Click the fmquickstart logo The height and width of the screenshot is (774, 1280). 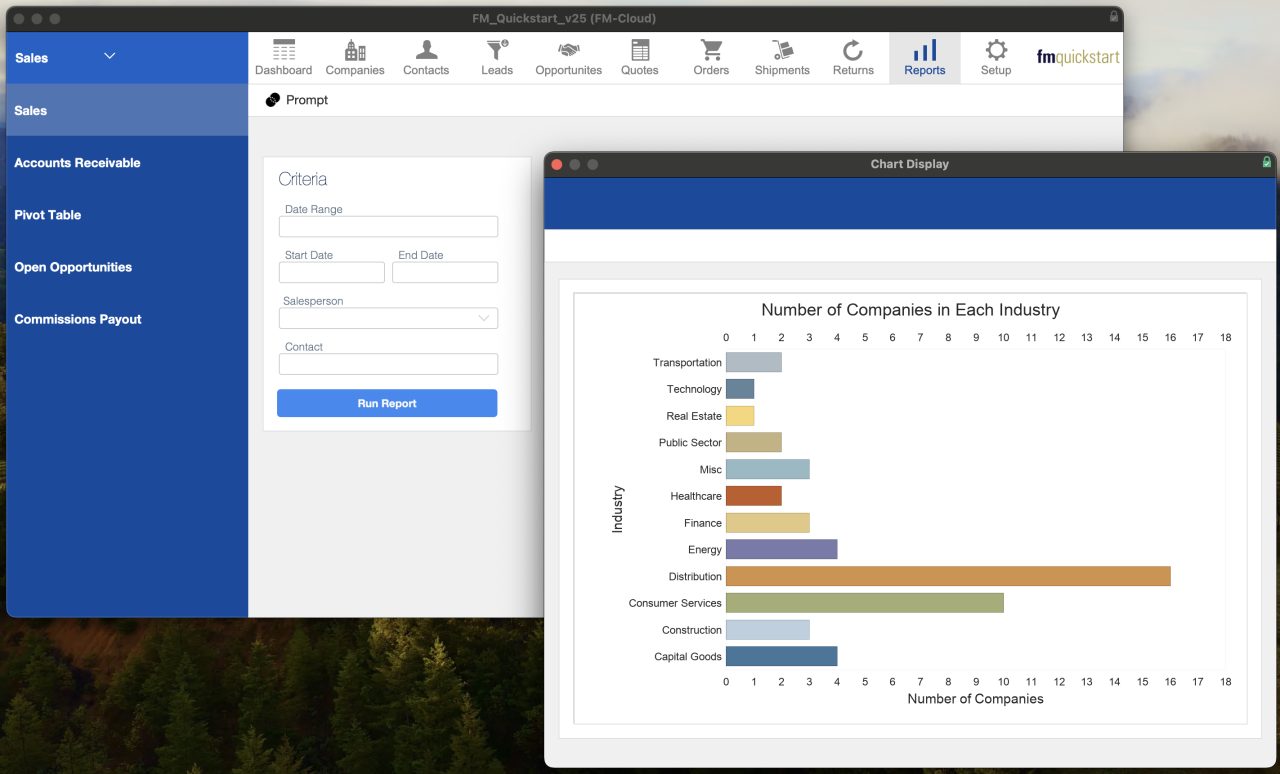click(x=1078, y=57)
